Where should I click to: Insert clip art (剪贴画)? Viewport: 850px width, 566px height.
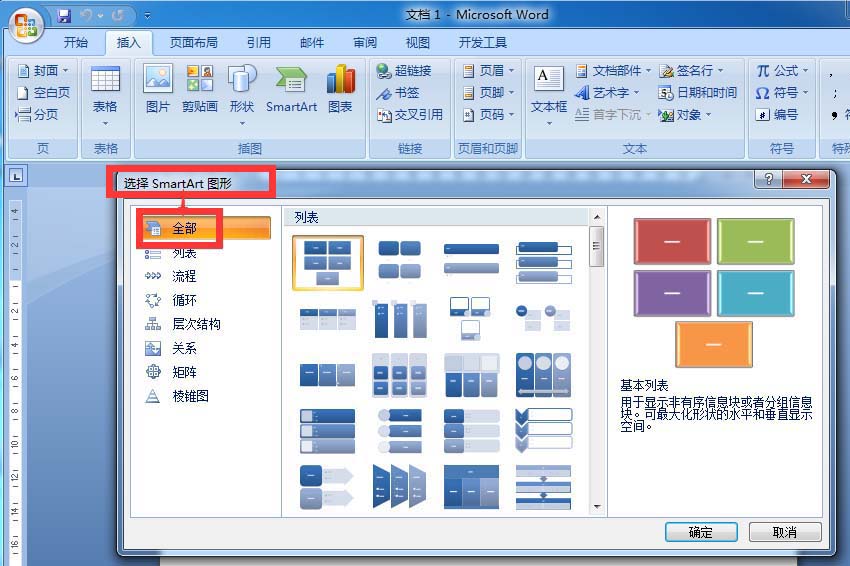coord(199,88)
